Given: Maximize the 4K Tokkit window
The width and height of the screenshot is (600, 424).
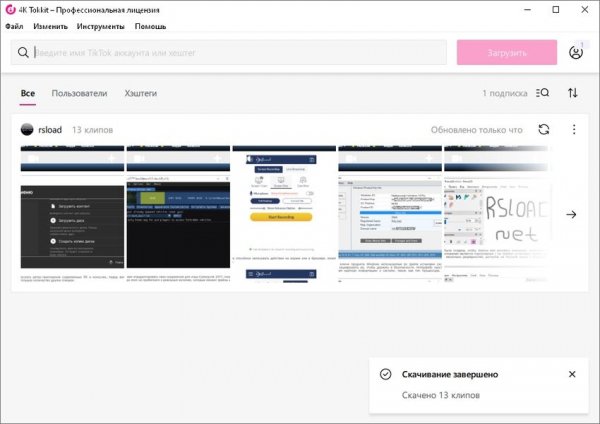Looking at the screenshot, I should (556, 10).
